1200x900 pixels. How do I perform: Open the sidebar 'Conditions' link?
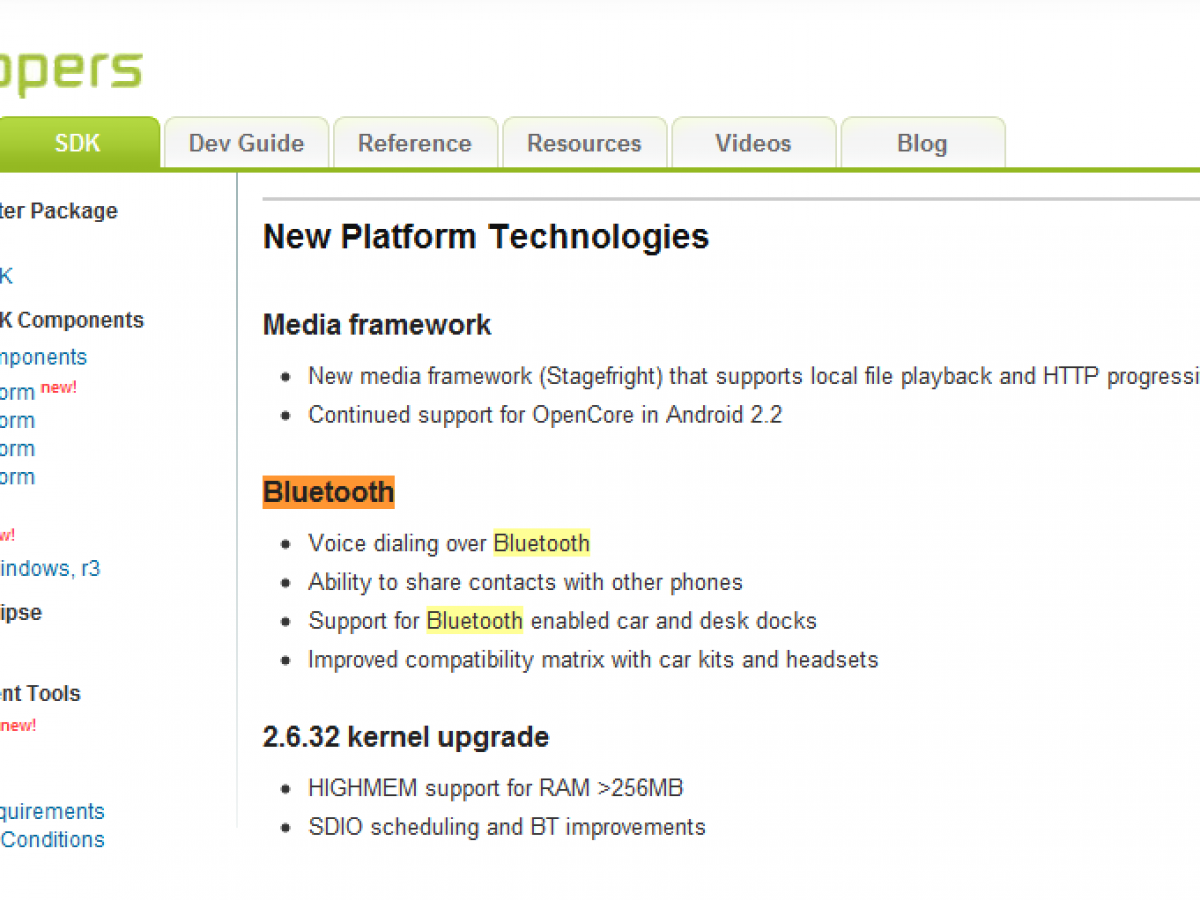[x=52, y=839]
